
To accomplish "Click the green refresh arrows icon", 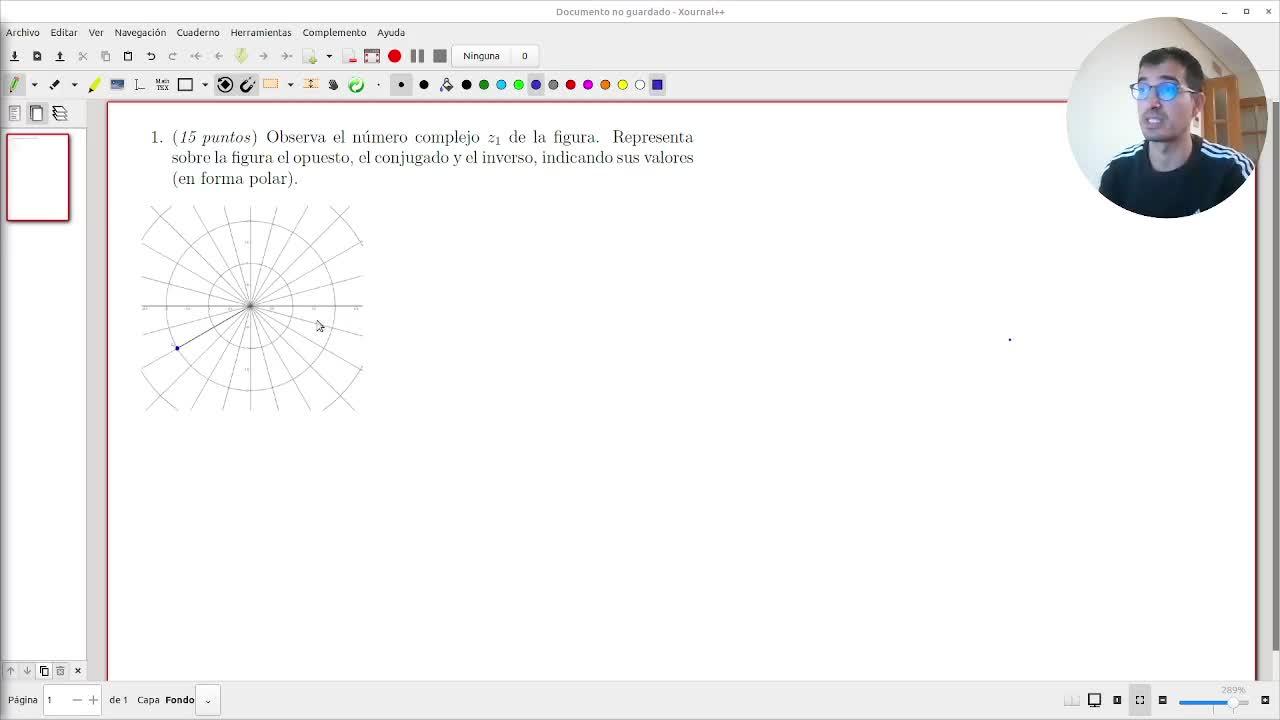I will [x=356, y=85].
